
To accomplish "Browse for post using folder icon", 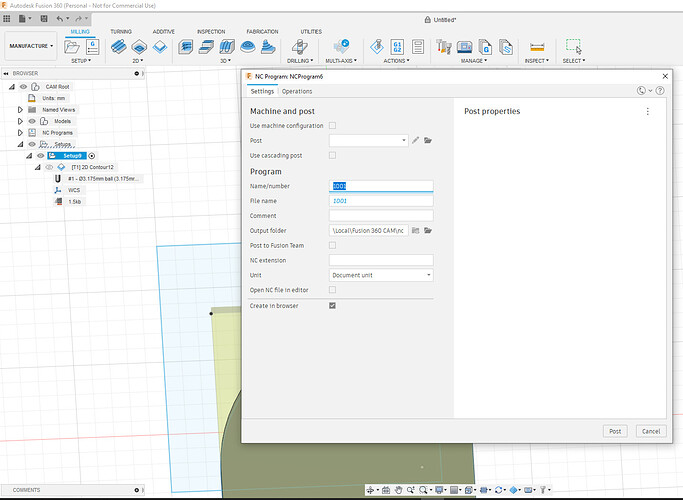I will (x=428, y=141).
